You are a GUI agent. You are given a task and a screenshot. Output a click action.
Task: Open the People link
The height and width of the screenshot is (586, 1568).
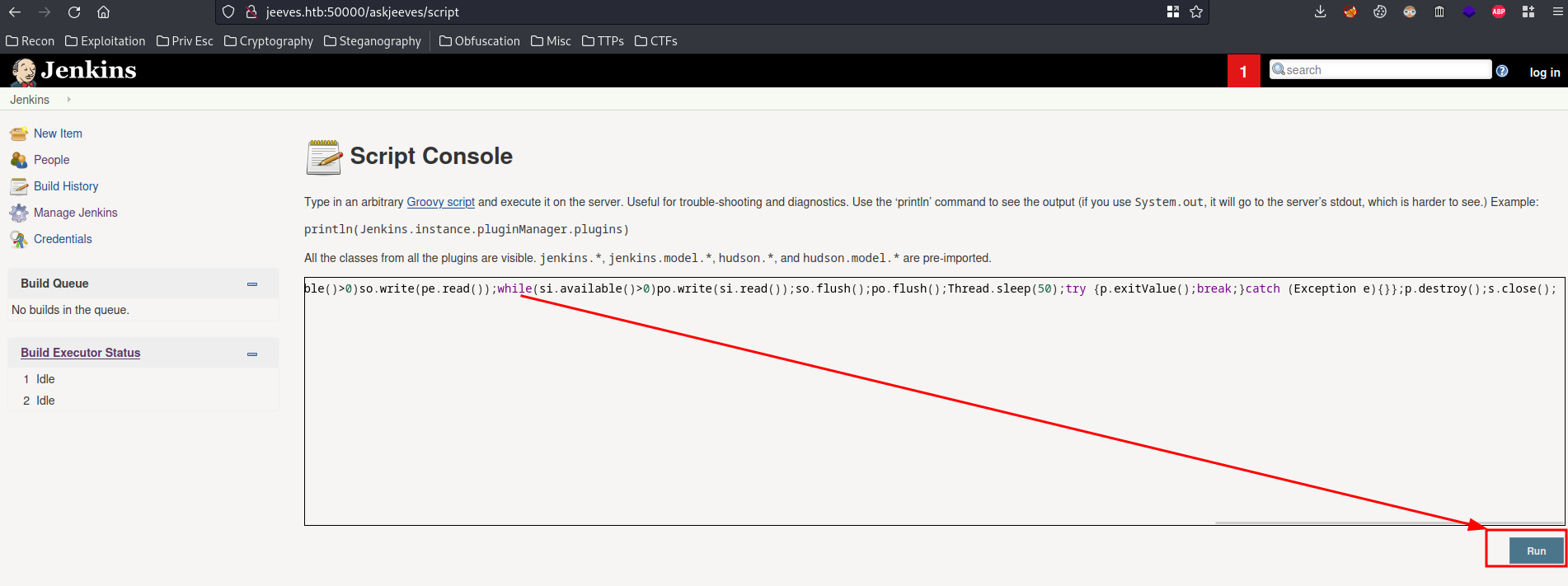[x=51, y=160]
